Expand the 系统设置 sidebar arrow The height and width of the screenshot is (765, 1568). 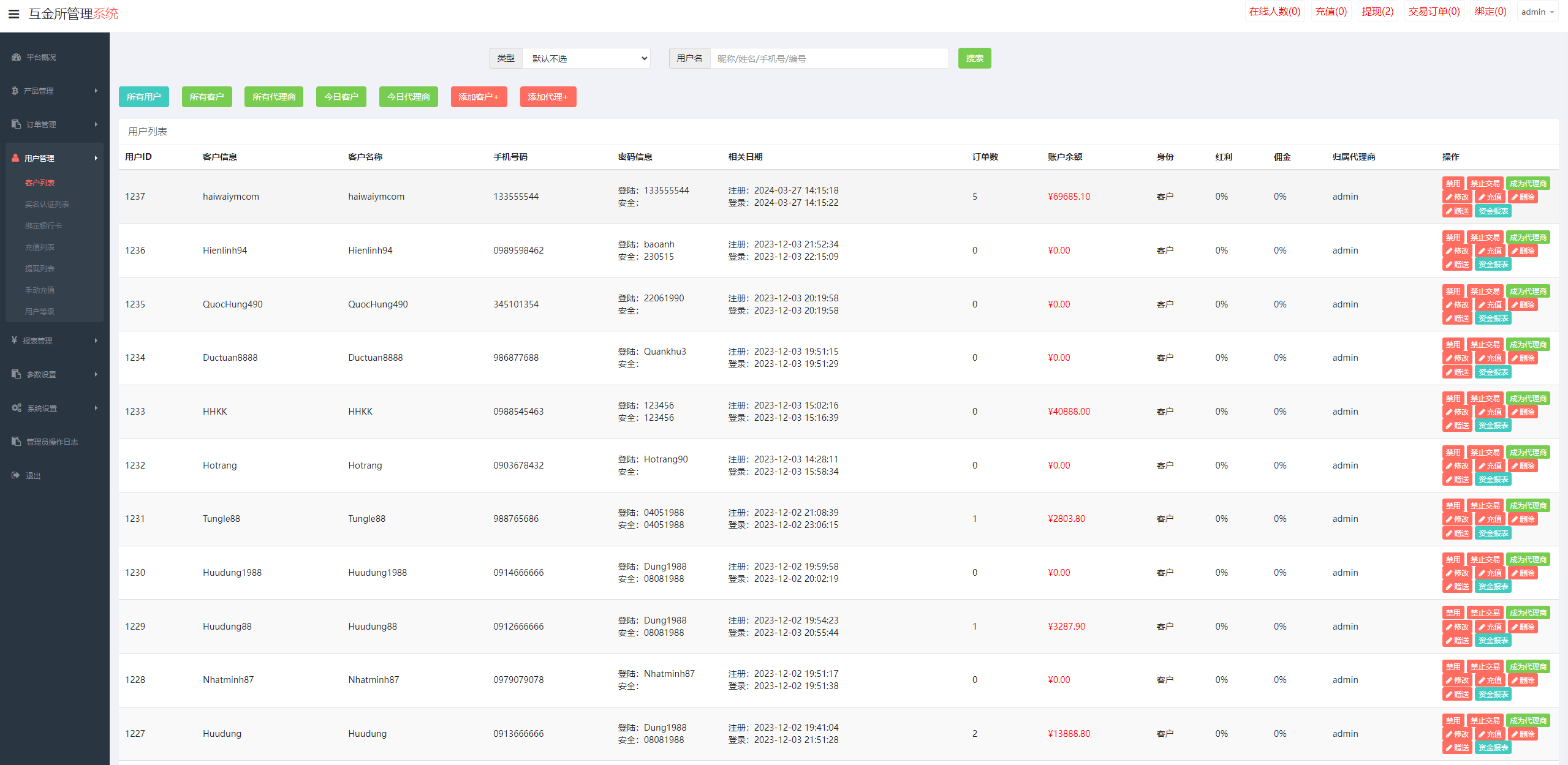96,408
